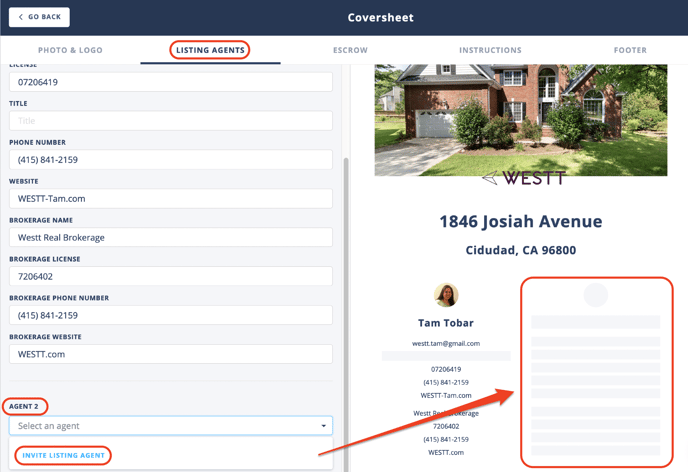Image resolution: width=688 pixels, height=472 pixels.
Task: Click the placeholder avatar for second agent
Action: click(596, 295)
